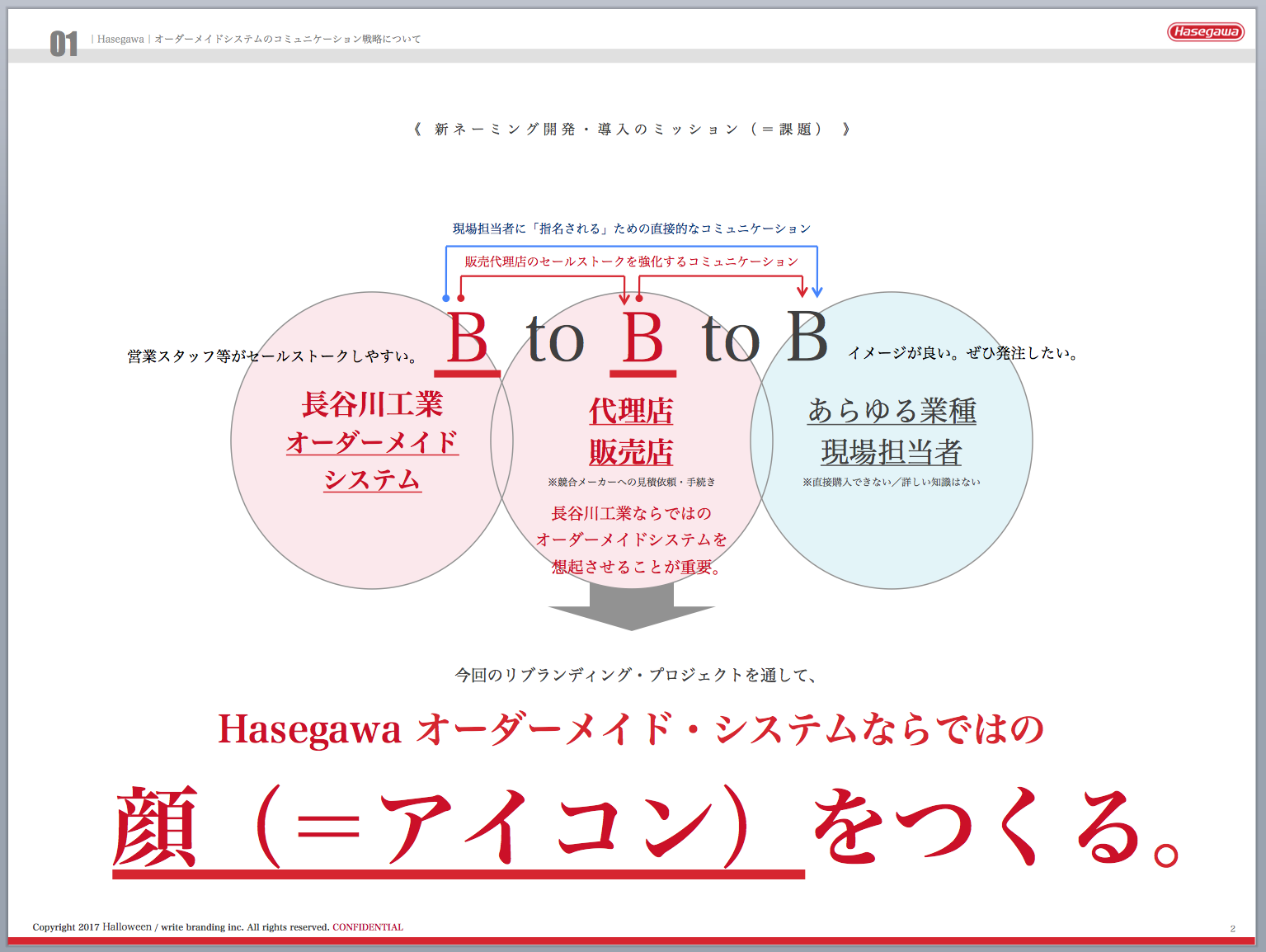
Task: Click the second 'to' before last B
Action: (x=731, y=341)
